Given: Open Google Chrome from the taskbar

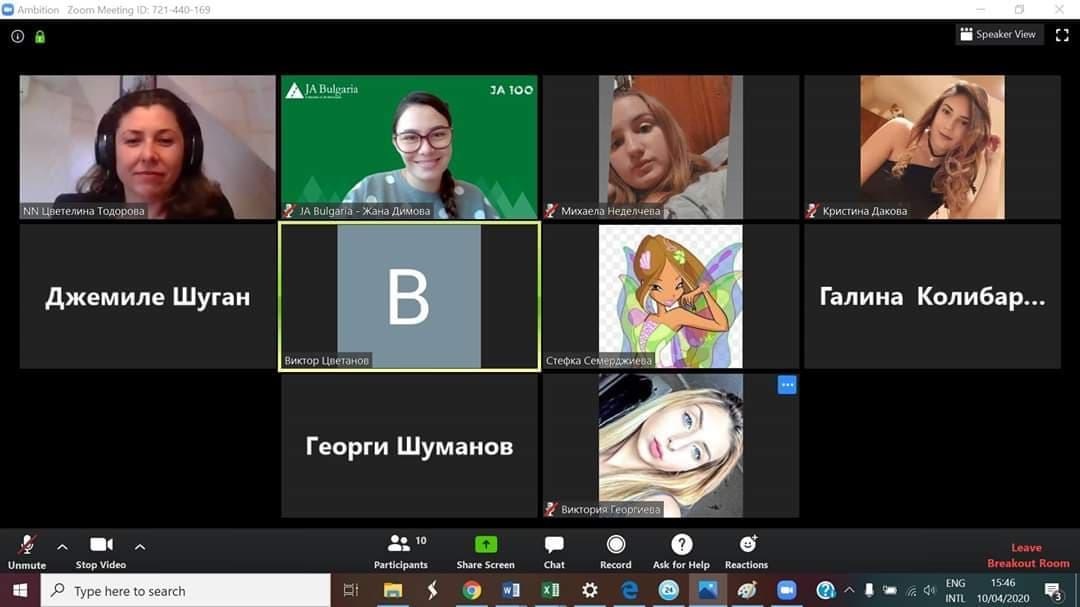Looking at the screenshot, I should (x=471, y=591).
